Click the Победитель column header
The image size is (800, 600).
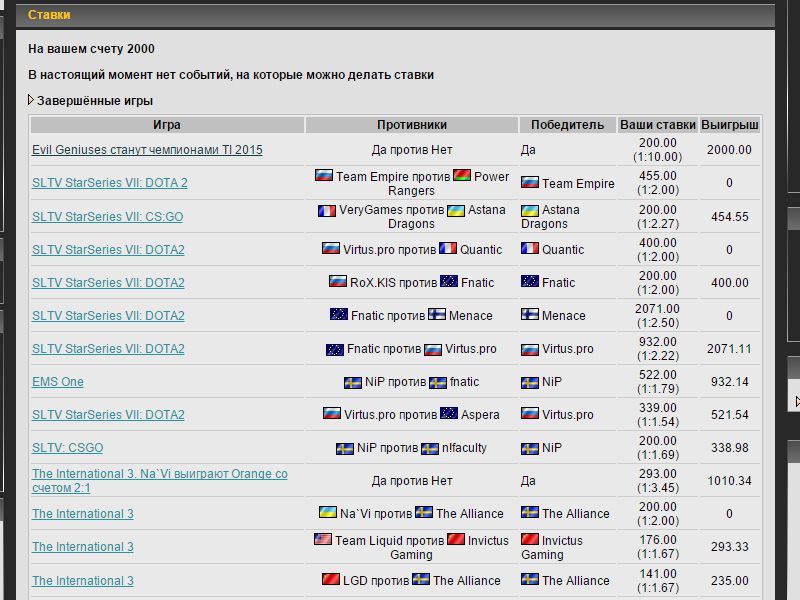(x=567, y=124)
